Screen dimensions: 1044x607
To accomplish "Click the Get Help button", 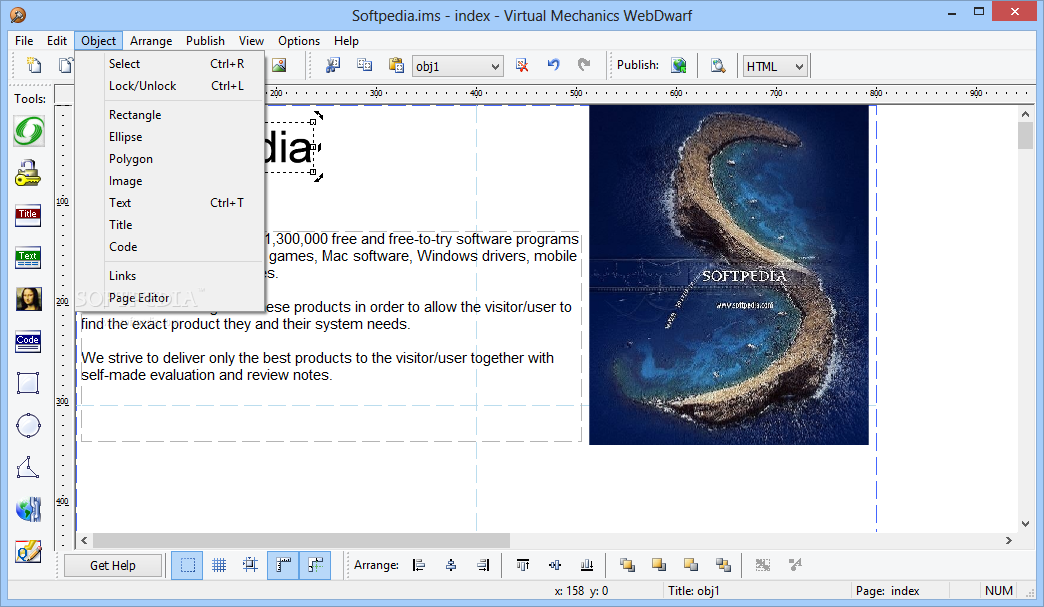I will (x=113, y=566).
